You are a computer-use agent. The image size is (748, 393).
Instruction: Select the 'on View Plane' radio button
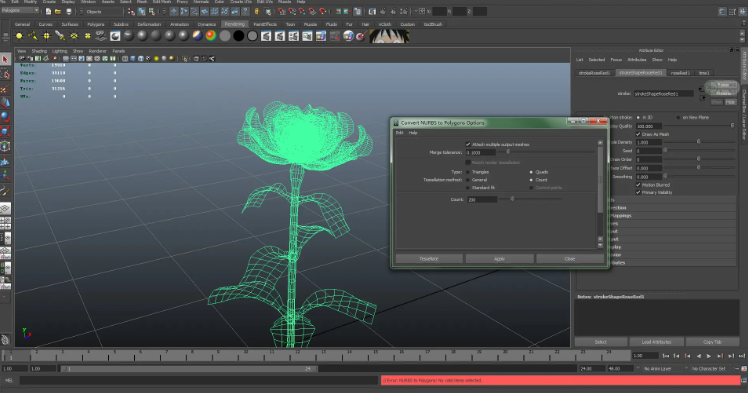[x=678, y=117]
